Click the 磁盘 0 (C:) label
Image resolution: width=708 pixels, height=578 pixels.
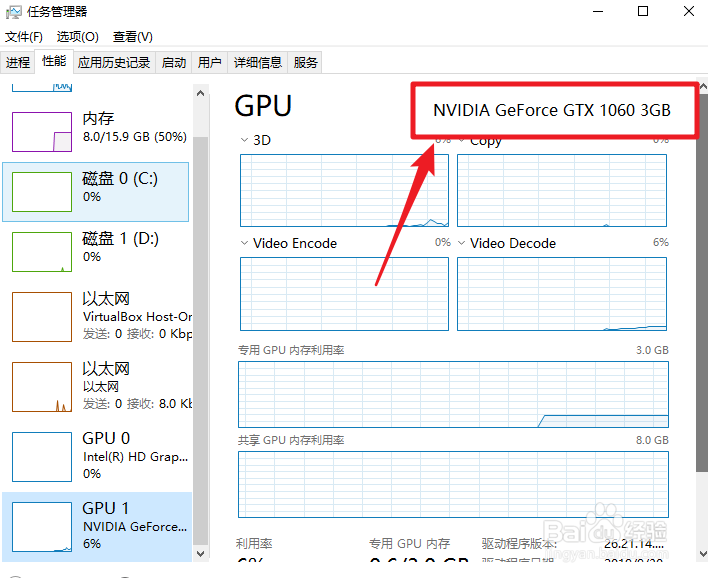click(120, 179)
